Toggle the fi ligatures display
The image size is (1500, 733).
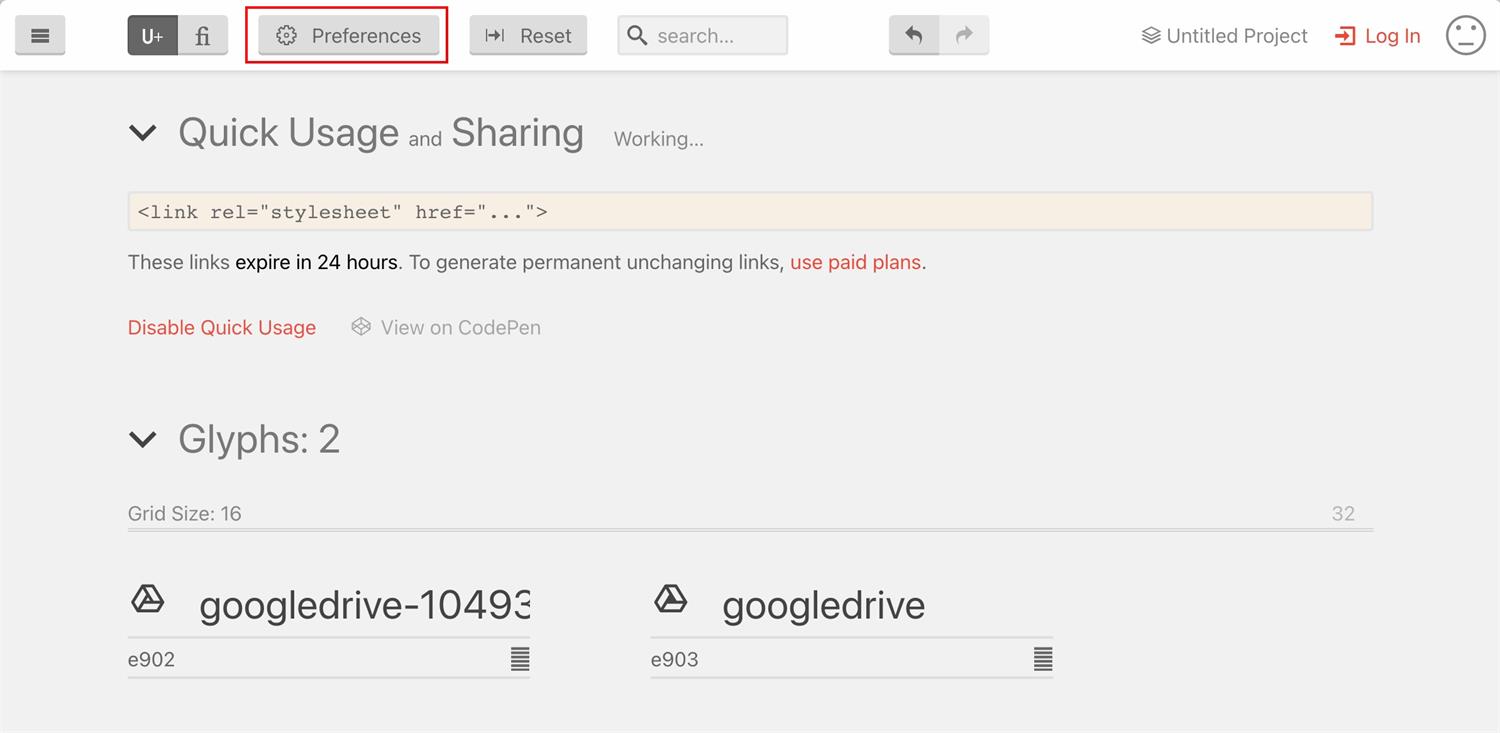point(203,36)
